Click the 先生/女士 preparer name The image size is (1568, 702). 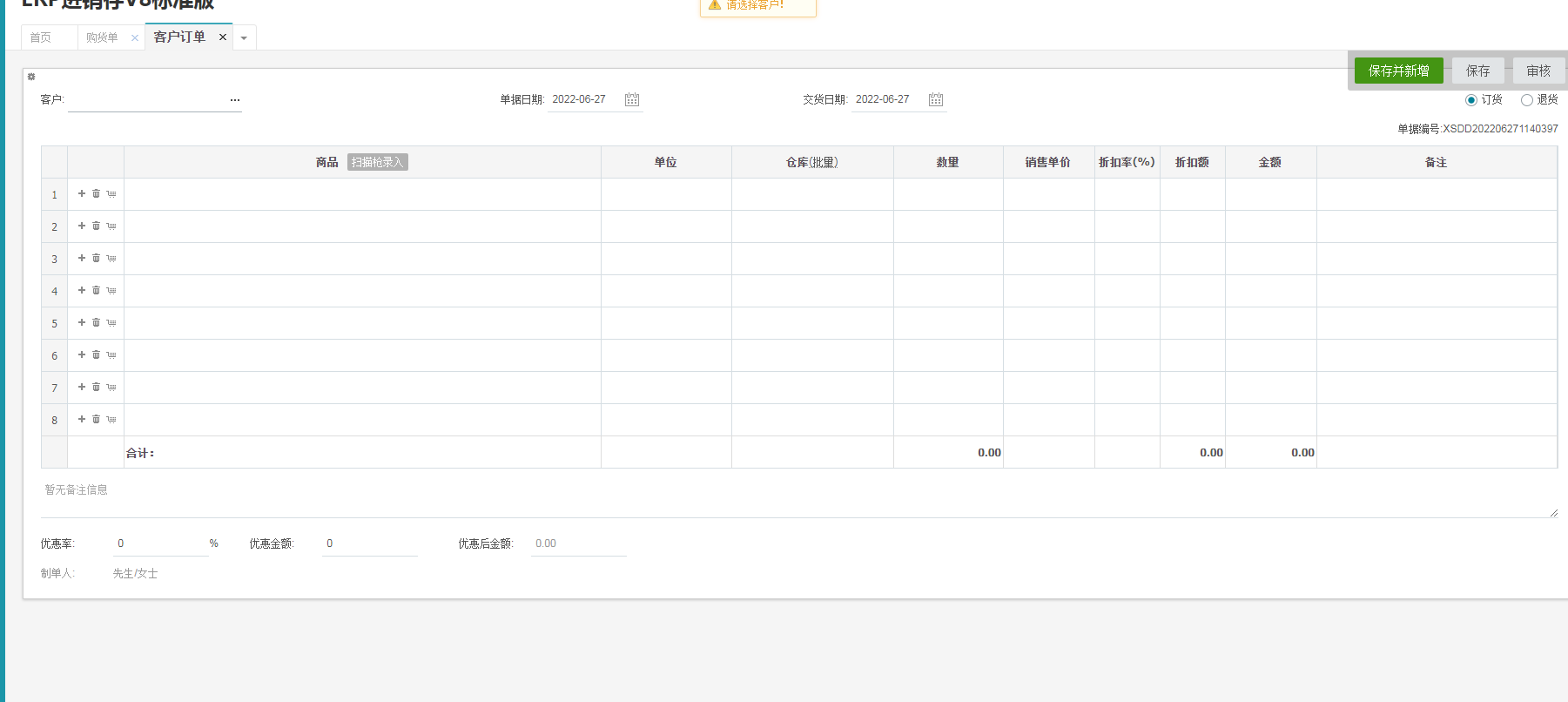click(x=135, y=573)
